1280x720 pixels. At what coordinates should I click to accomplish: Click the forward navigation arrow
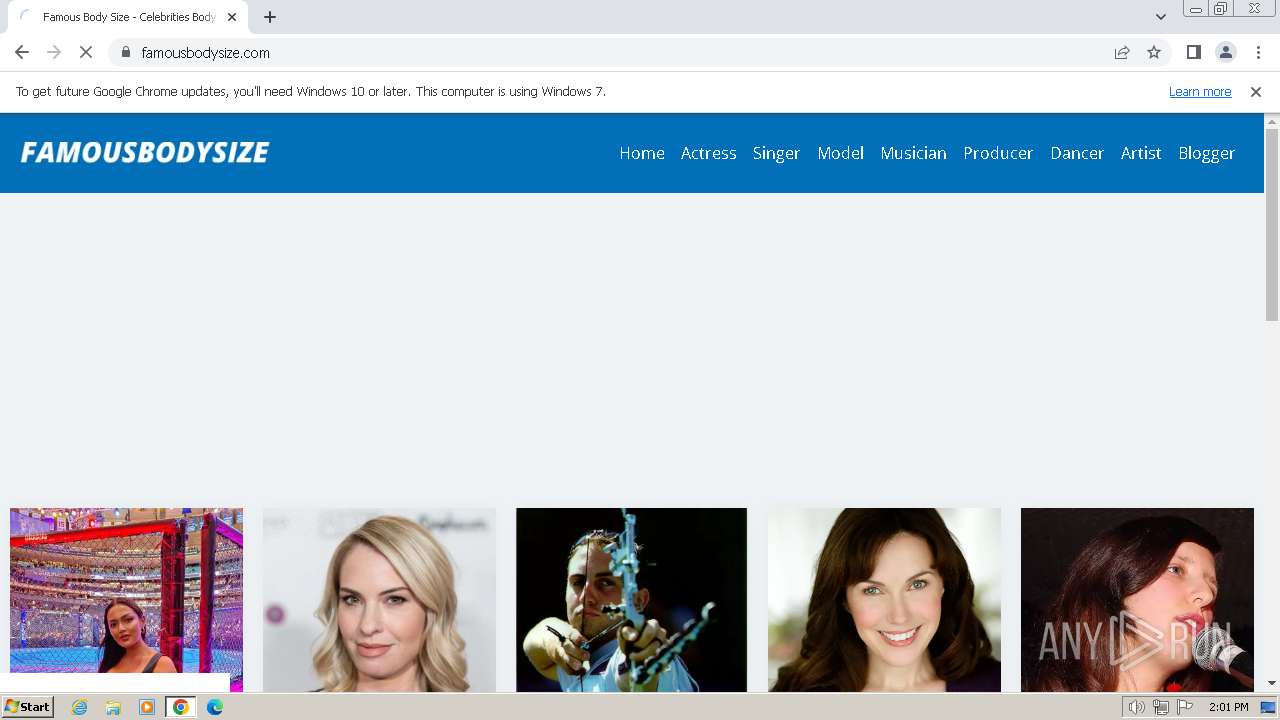coord(54,53)
